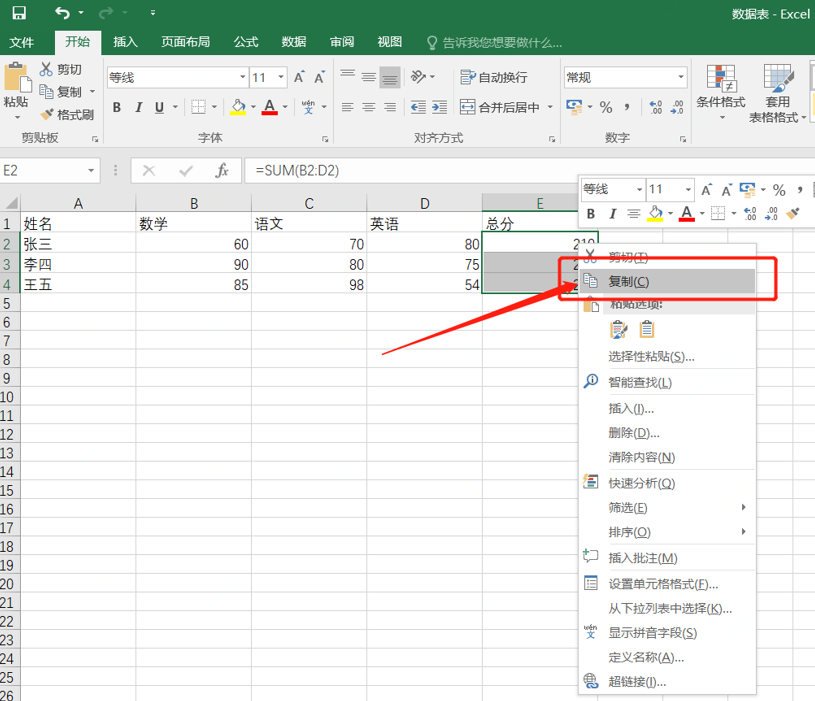Click the ribbon Cut scissors icon
This screenshot has width=815, height=701.
click(x=46, y=69)
